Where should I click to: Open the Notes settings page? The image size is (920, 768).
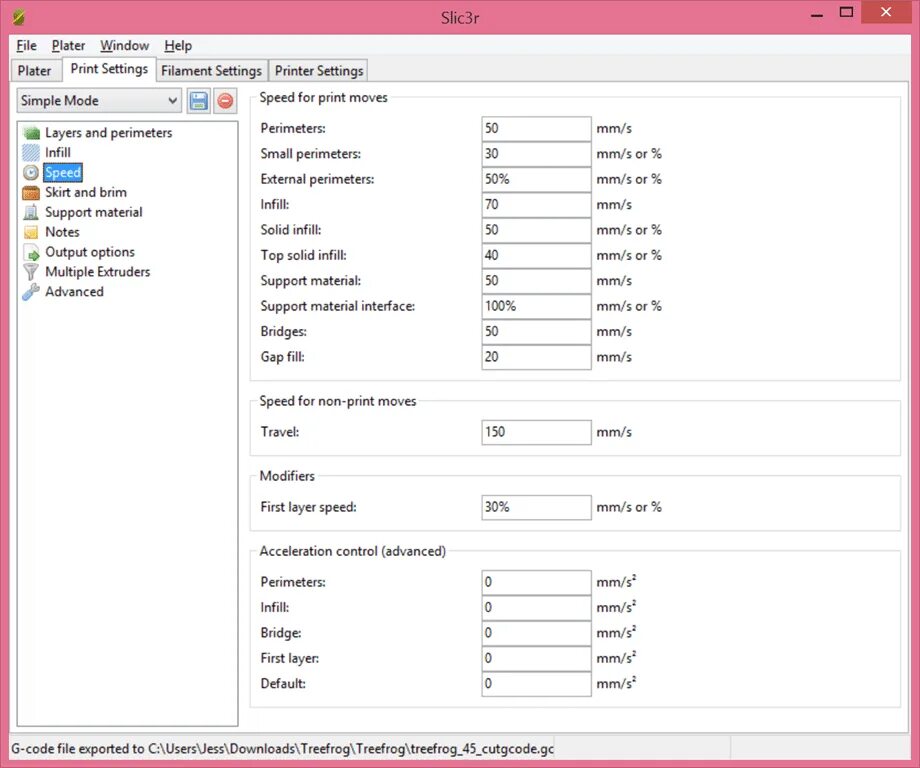(x=62, y=232)
